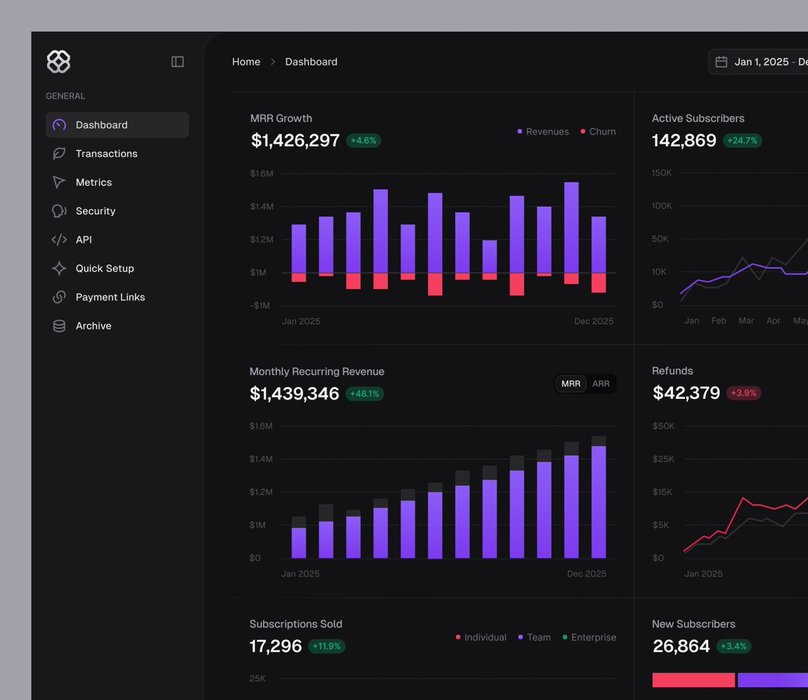The width and height of the screenshot is (808, 700).
Task: Navigate to API section
Action: (x=117, y=240)
